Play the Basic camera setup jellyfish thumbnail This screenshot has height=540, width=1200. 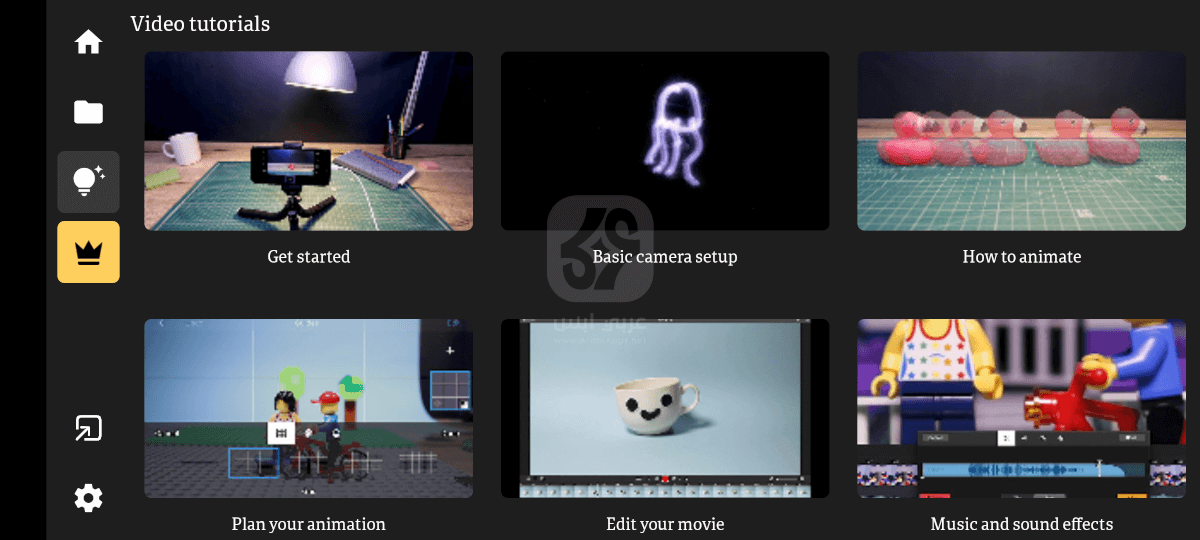pyautogui.click(x=665, y=141)
